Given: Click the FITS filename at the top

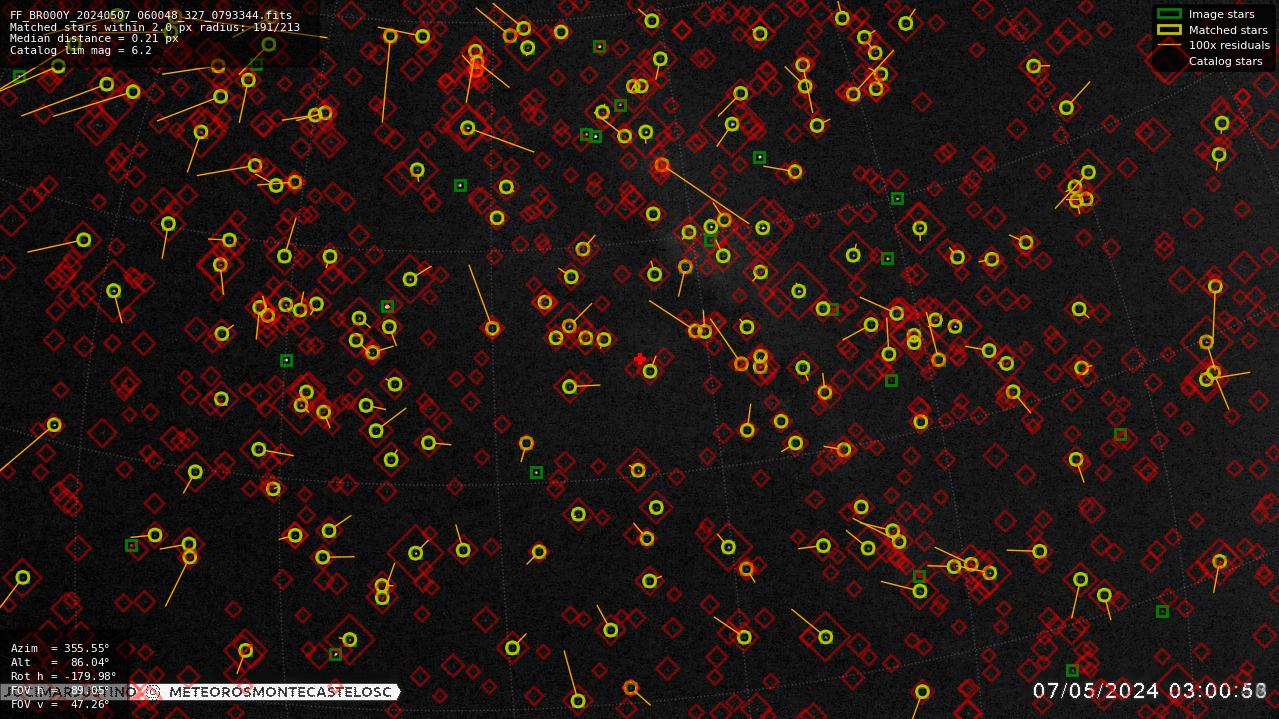Looking at the screenshot, I should pyautogui.click(x=151, y=15).
